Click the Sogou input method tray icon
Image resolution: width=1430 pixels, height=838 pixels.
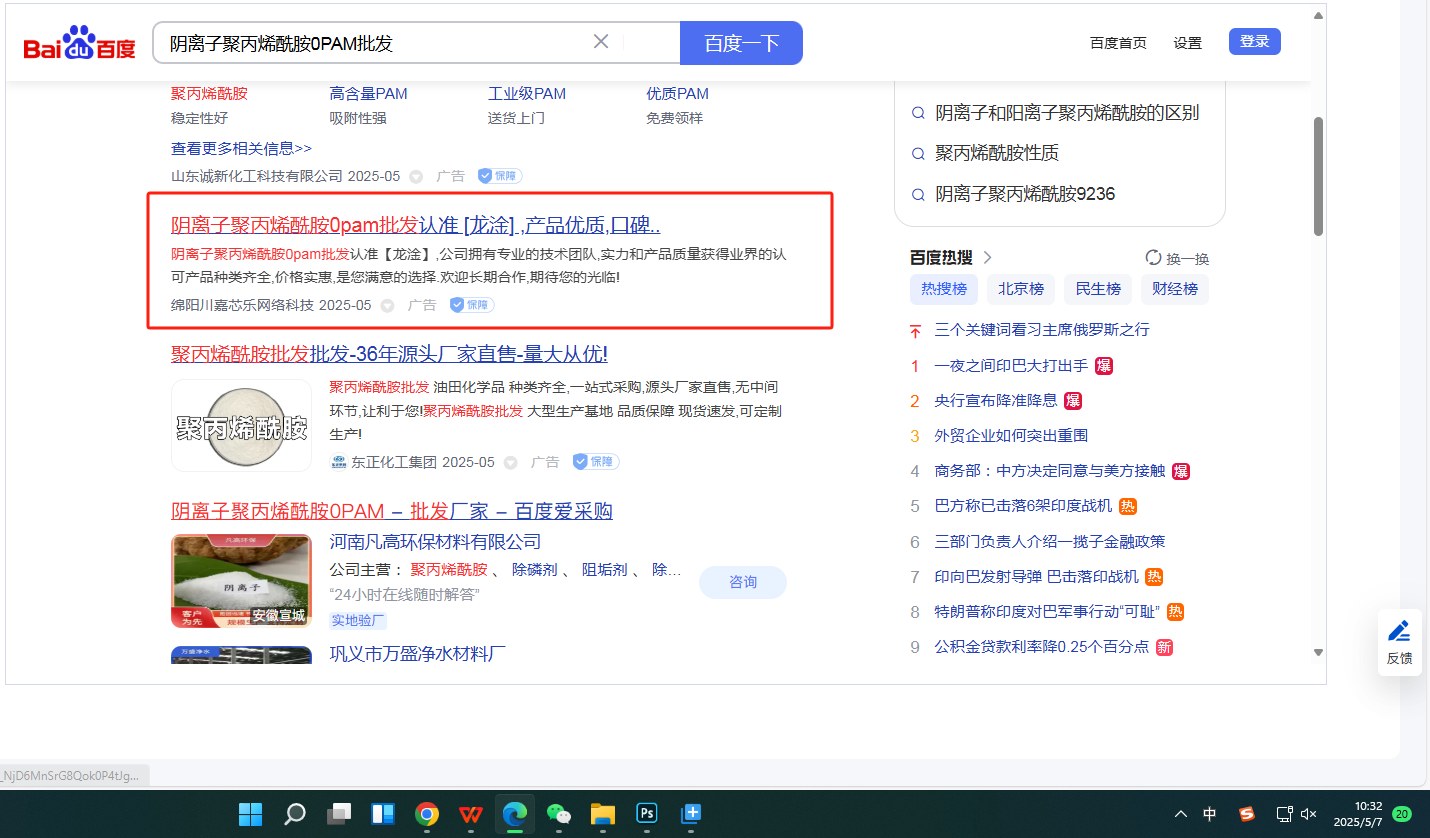tap(1246, 814)
